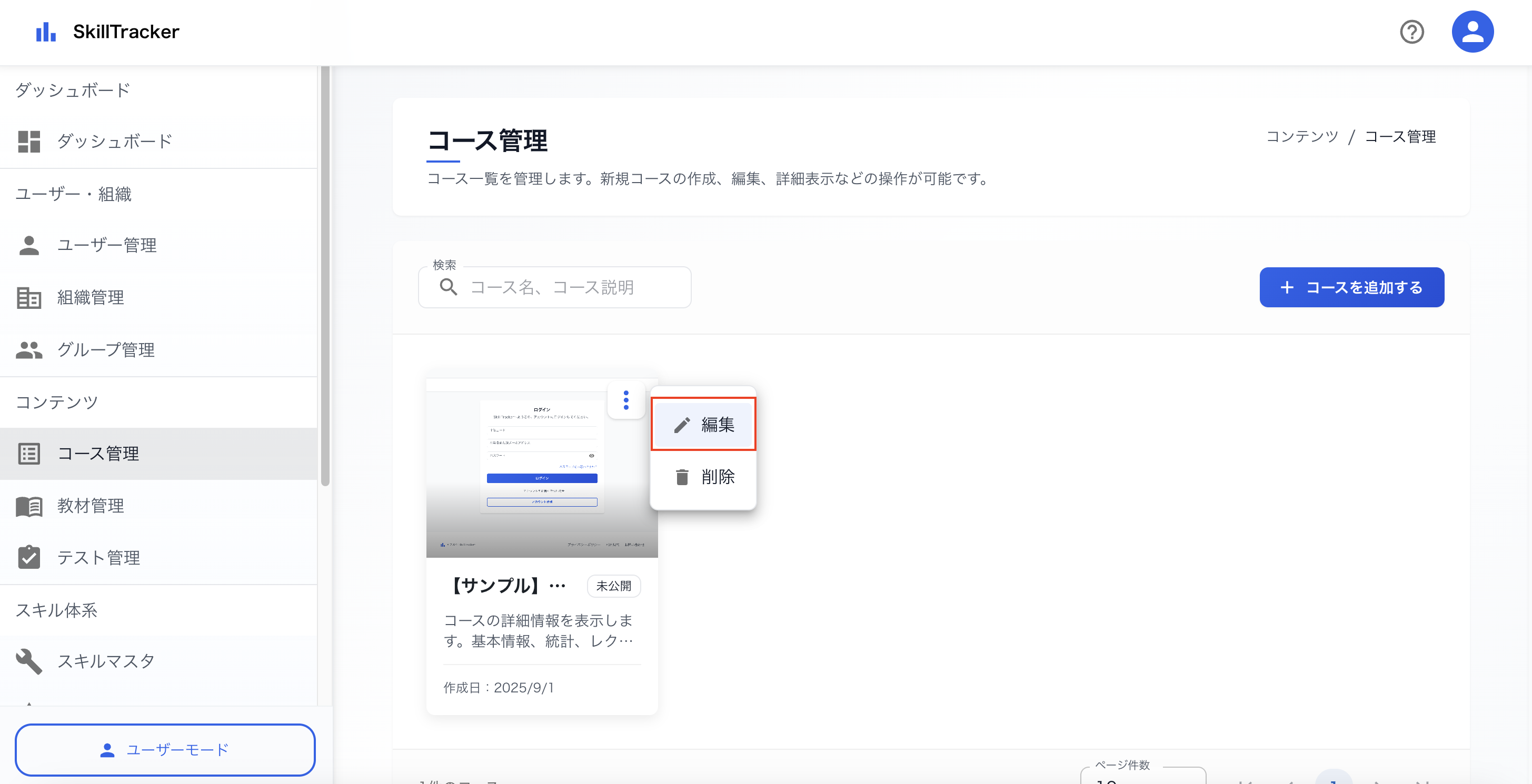Click the コースを追加する button
This screenshot has width=1532, height=784.
coord(1351,287)
